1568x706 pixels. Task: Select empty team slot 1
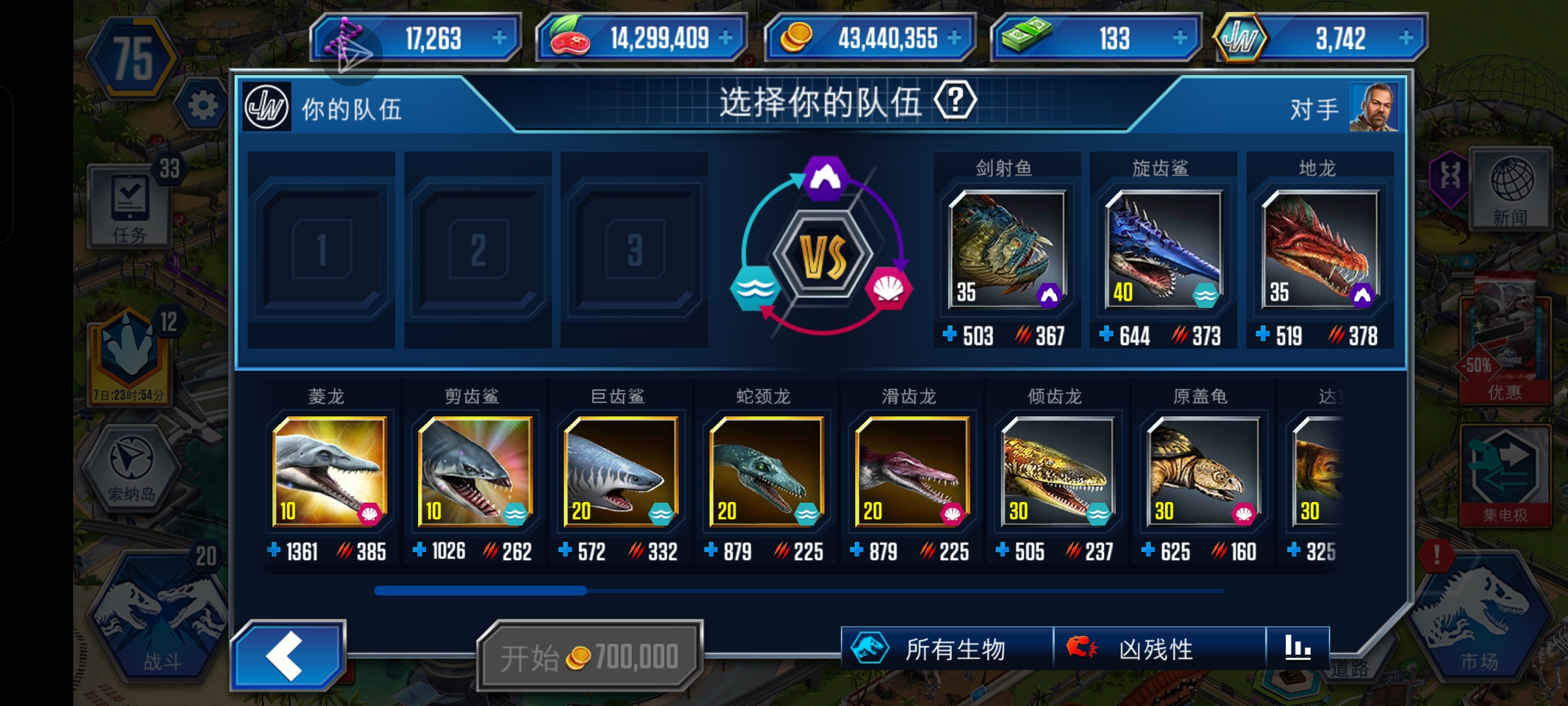[x=321, y=250]
